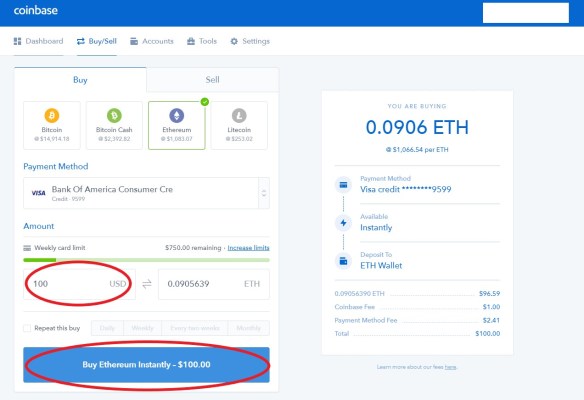Click the green Ethereum selected checkmark

click(204, 102)
